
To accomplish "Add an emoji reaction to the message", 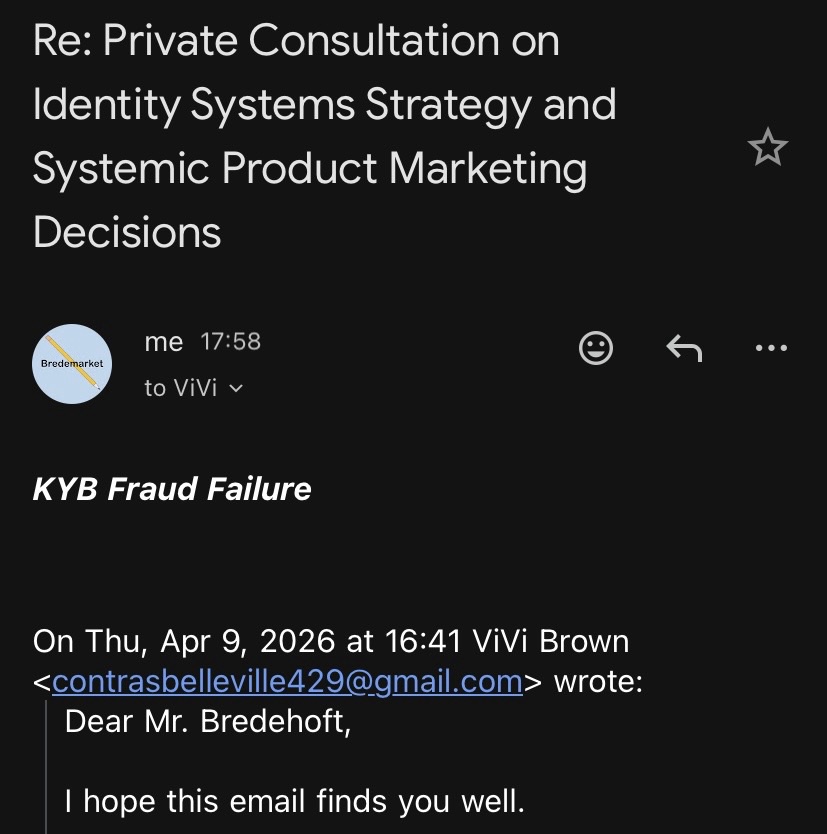I will pos(596,347).
